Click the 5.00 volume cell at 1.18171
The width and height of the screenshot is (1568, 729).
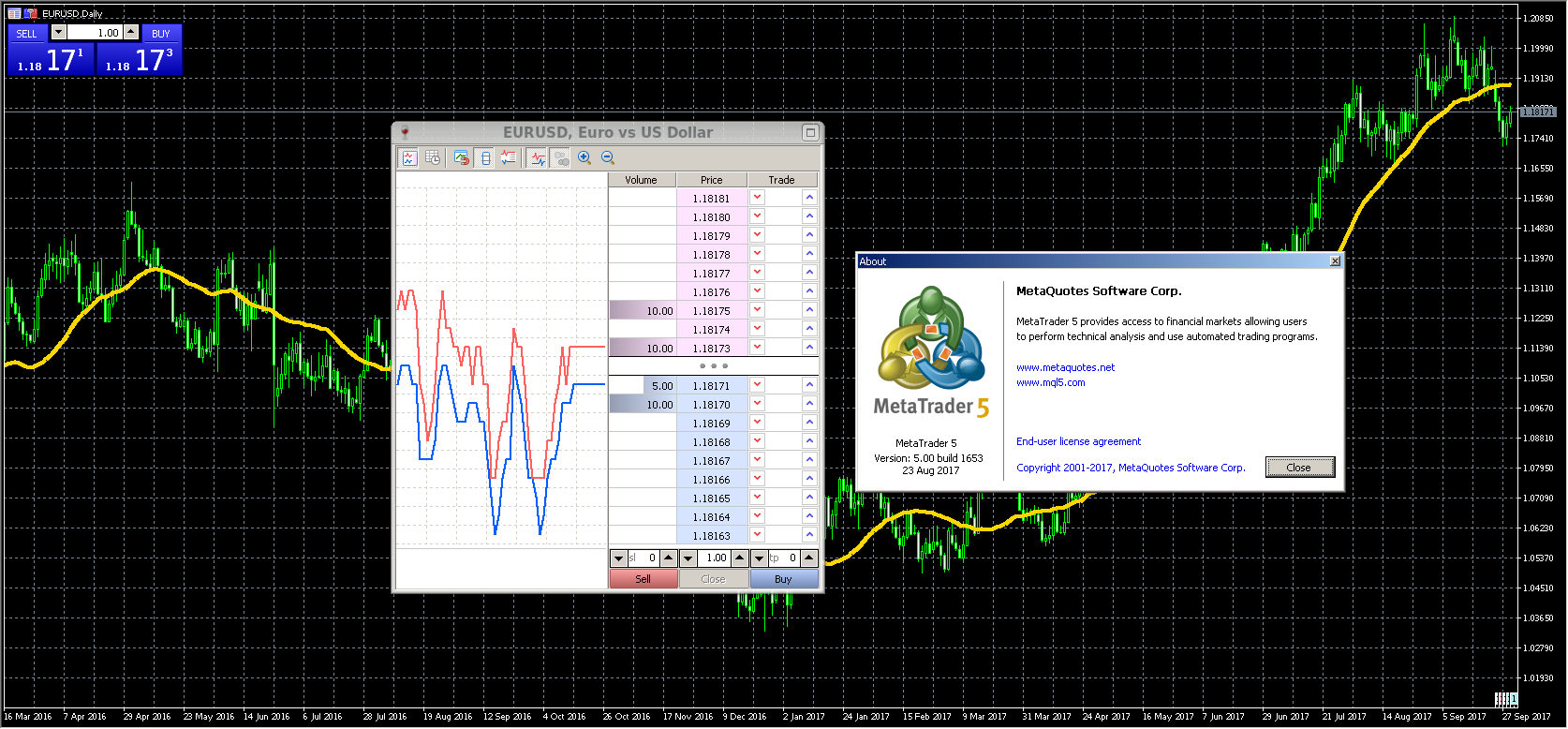click(x=643, y=385)
